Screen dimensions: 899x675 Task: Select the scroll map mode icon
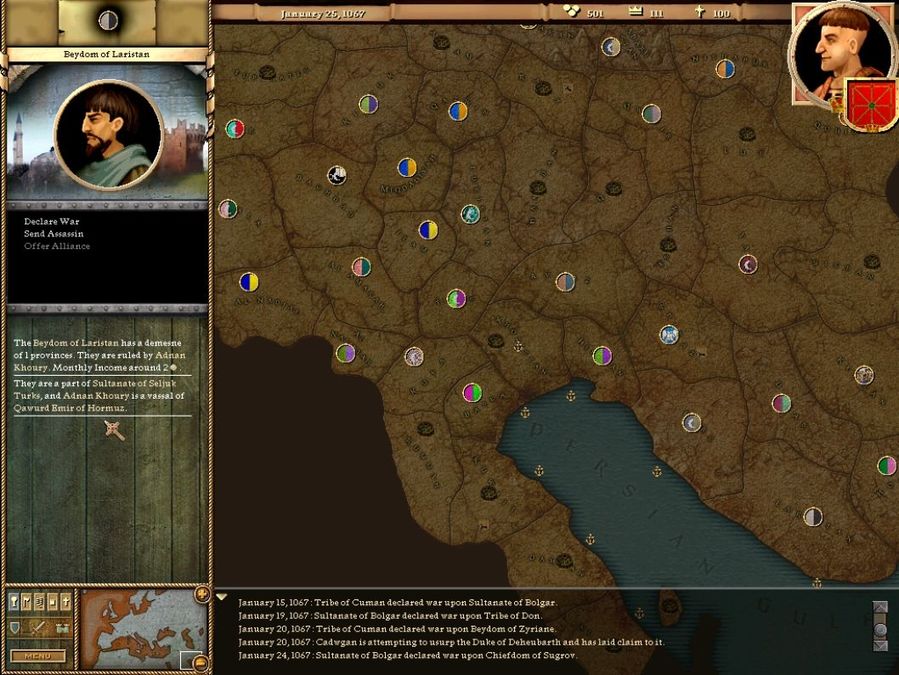coord(40,602)
